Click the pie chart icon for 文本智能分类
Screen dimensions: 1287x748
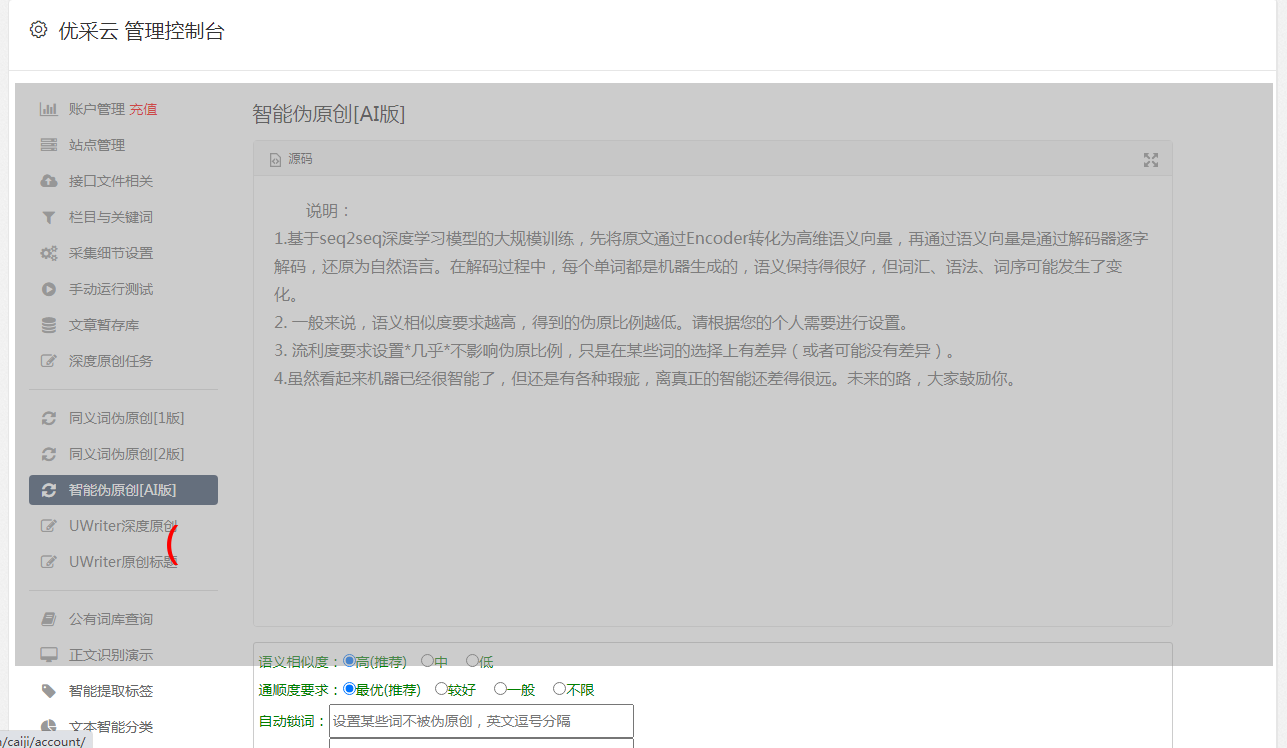click(x=48, y=727)
